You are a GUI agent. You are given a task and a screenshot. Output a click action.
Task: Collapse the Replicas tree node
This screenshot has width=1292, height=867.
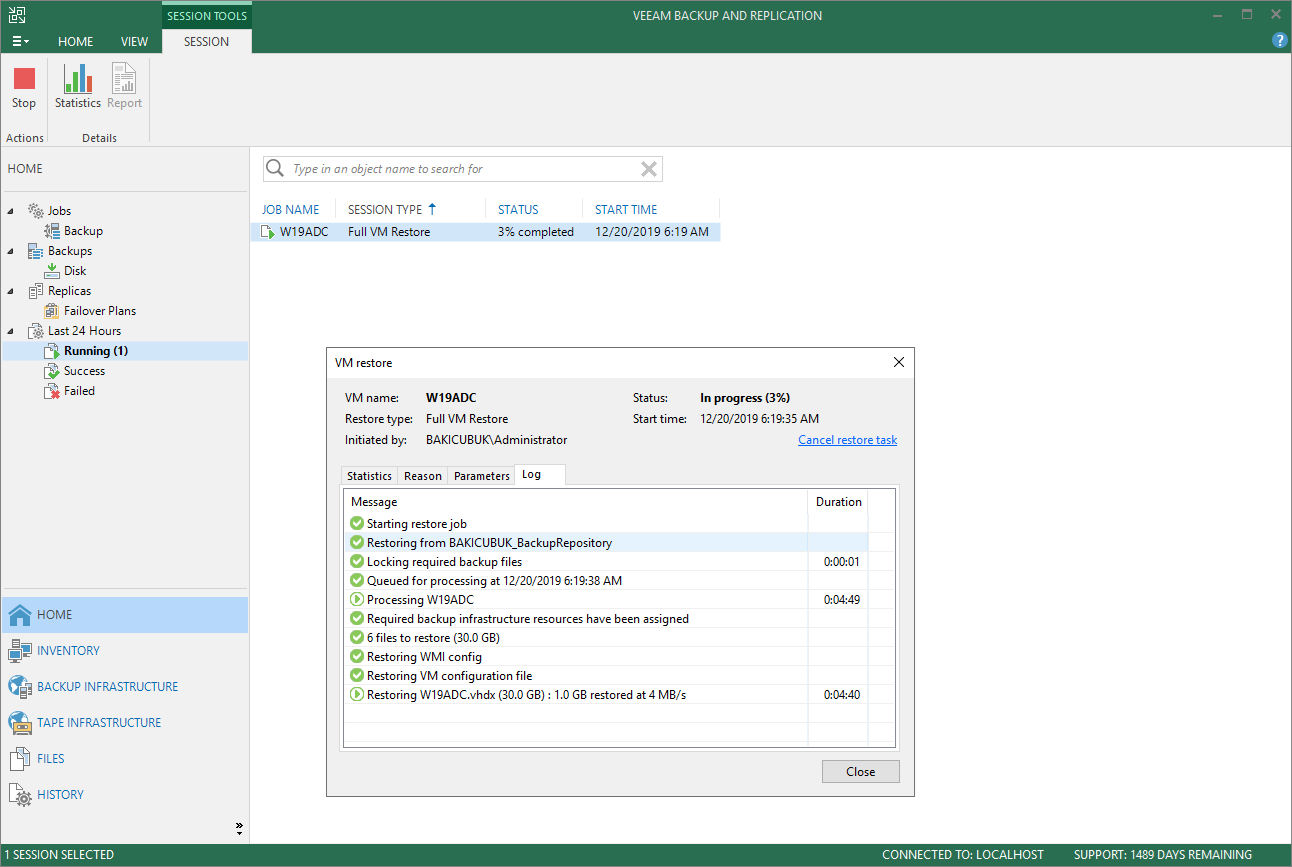pyautogui.click(x=11, y=291)
